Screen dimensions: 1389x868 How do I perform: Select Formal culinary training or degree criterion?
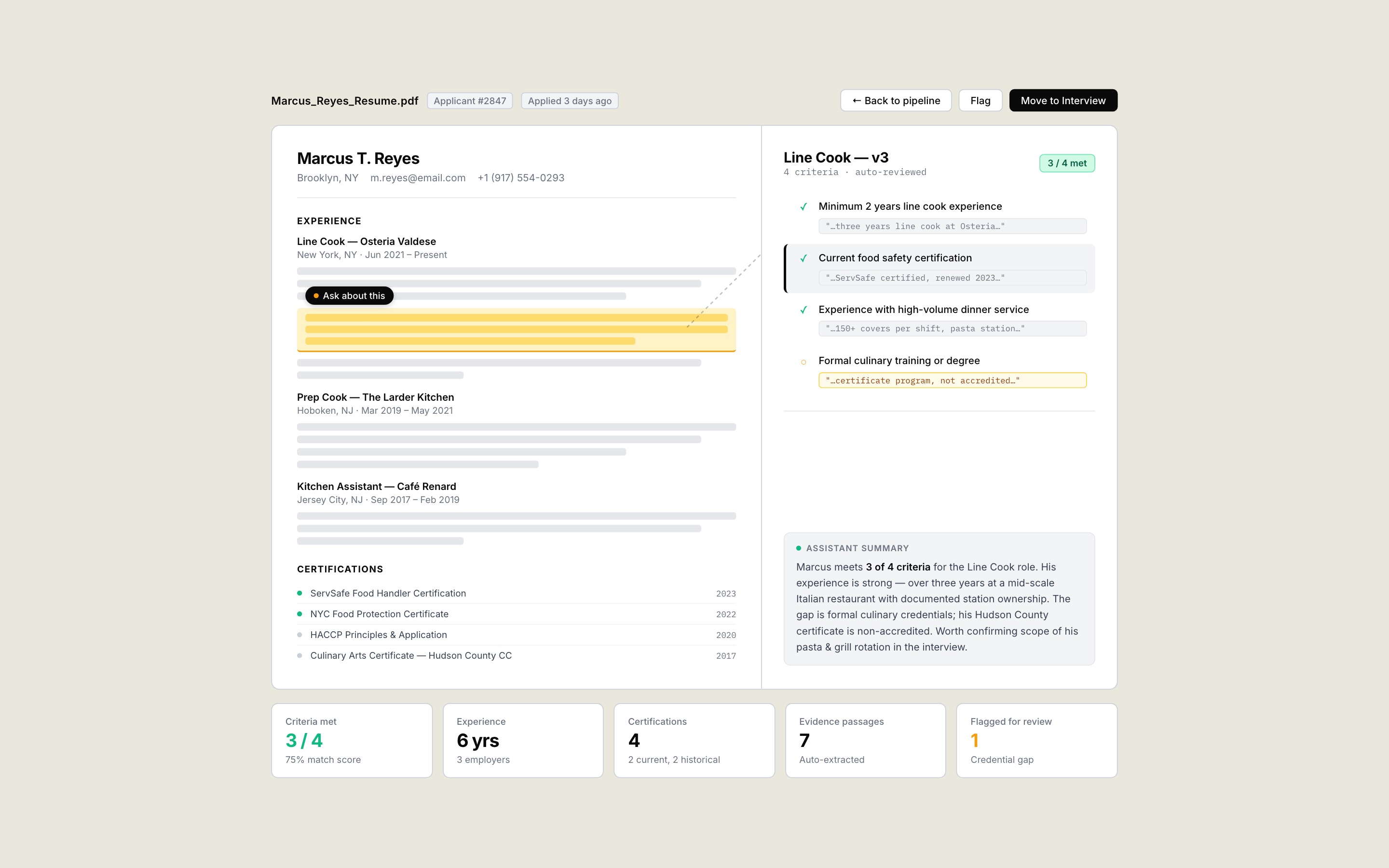pyautogui.click(x=939, y=372)
